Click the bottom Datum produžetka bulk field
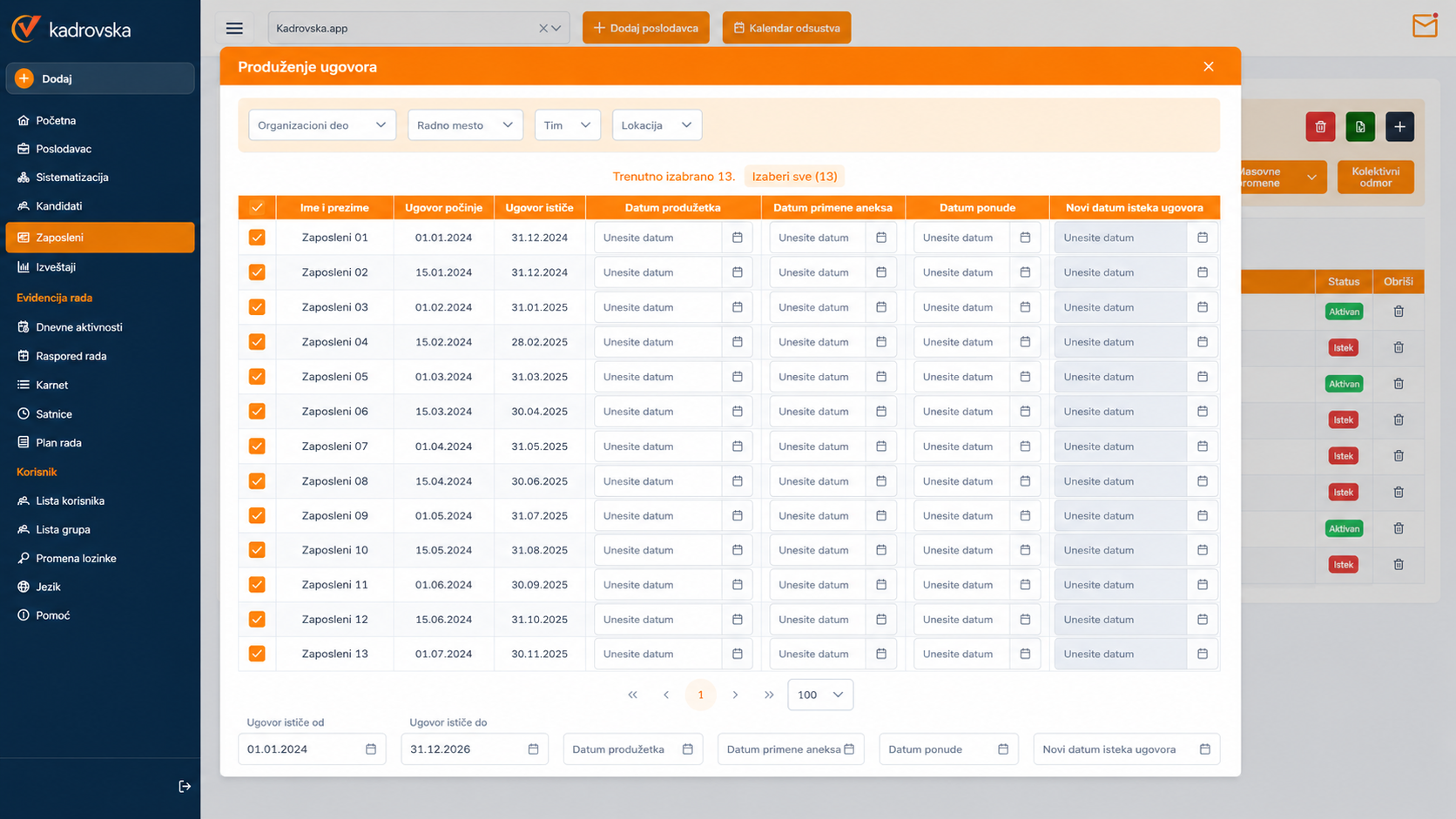1456x819 pixels. 633,749
